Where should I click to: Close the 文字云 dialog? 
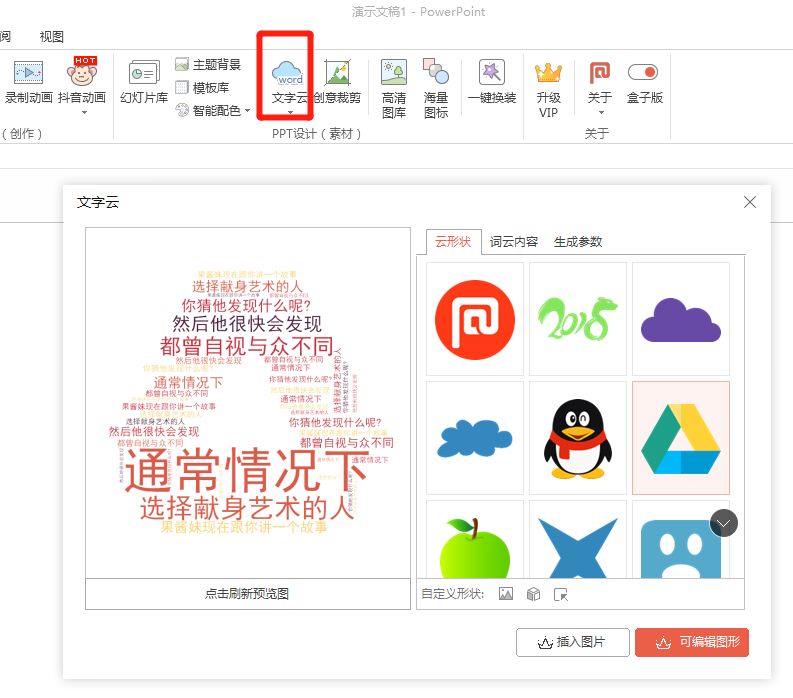tap(750, 202)
